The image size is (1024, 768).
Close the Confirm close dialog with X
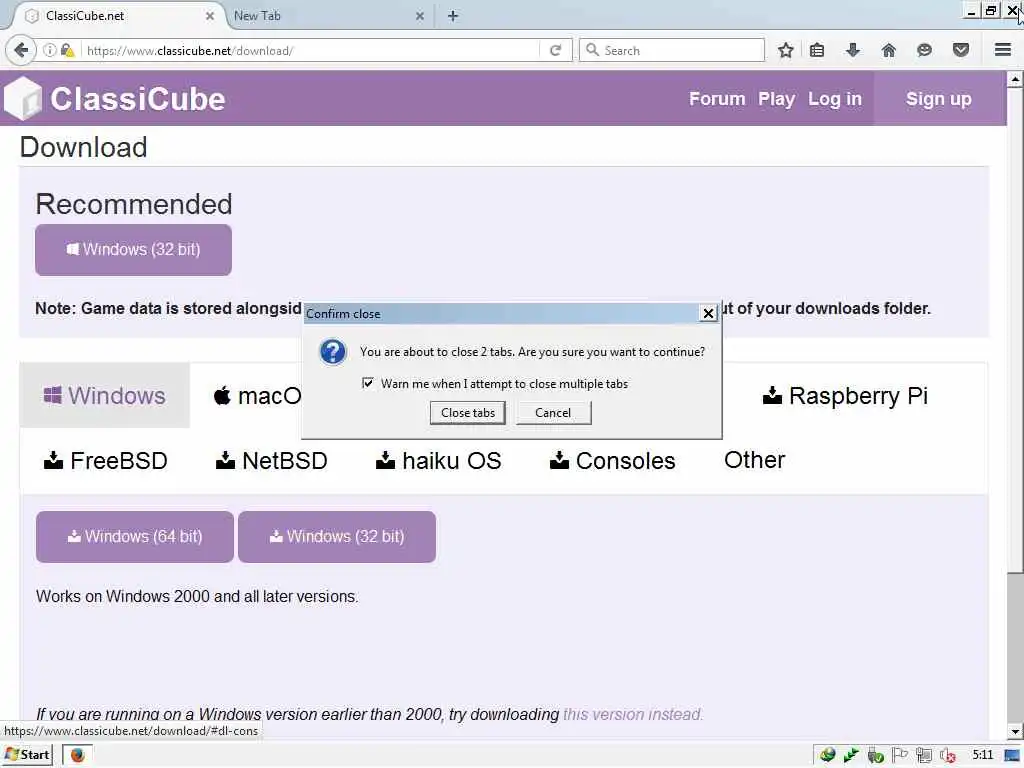point(708,314)
